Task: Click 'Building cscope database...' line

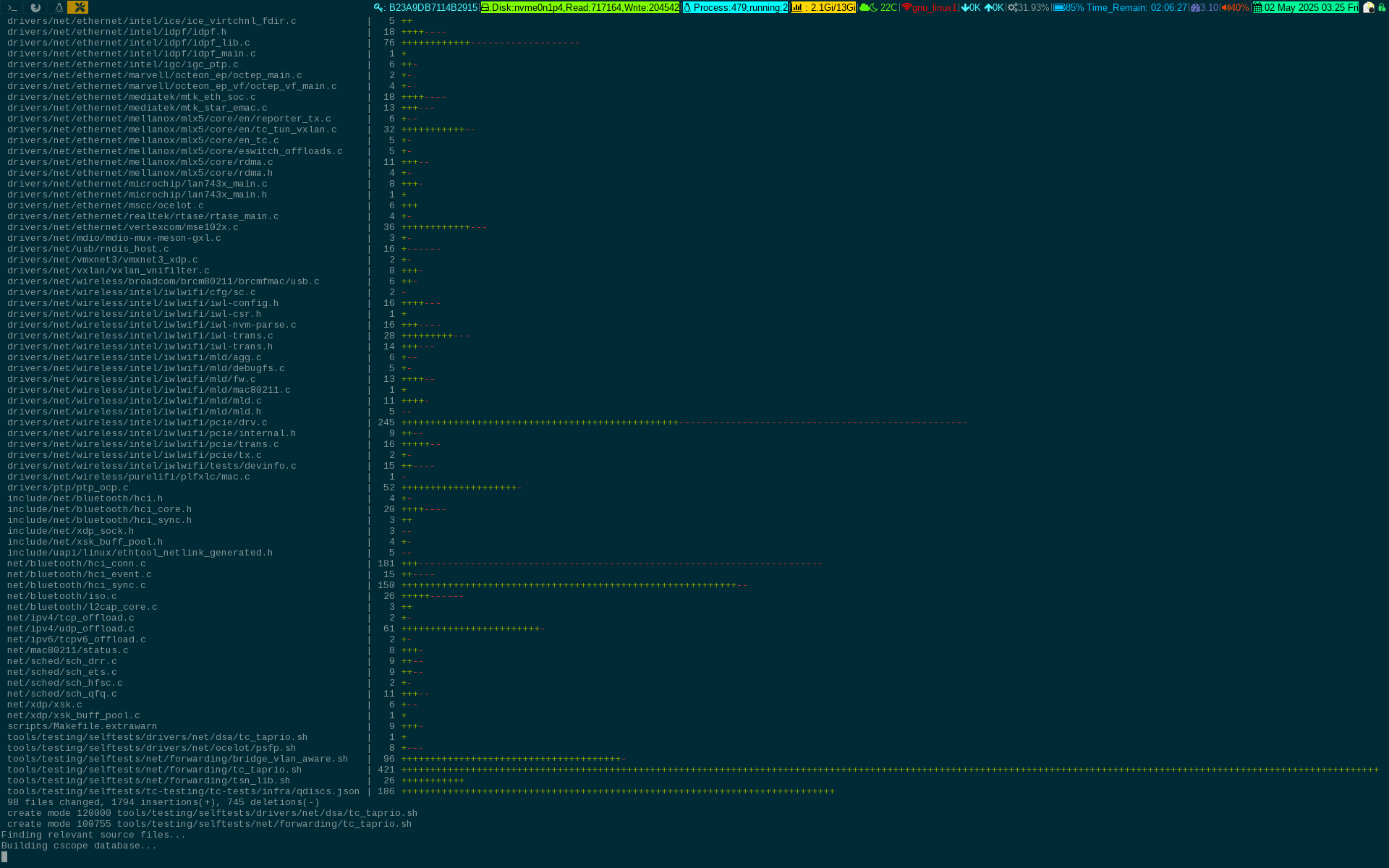Action: [x=79, y=846]
